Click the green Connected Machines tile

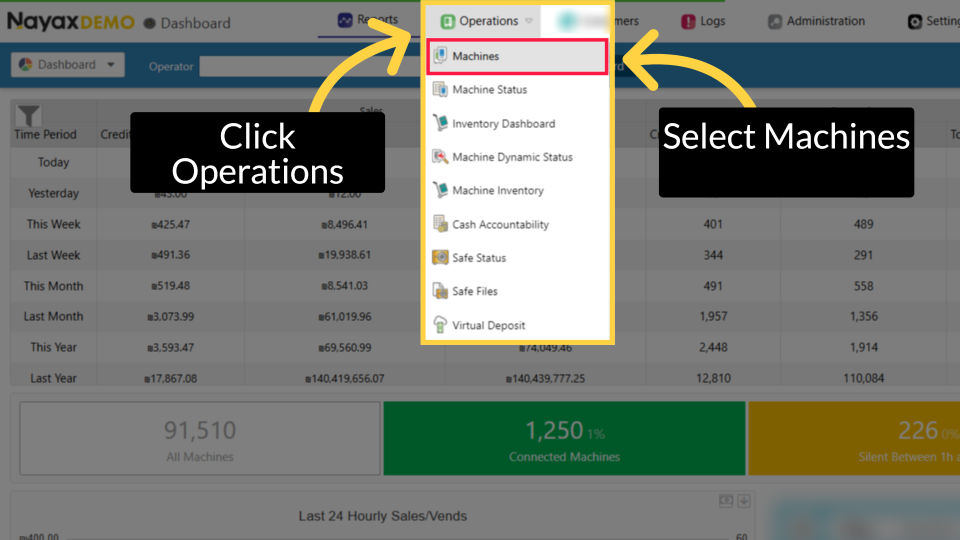(x=564, y=438)
